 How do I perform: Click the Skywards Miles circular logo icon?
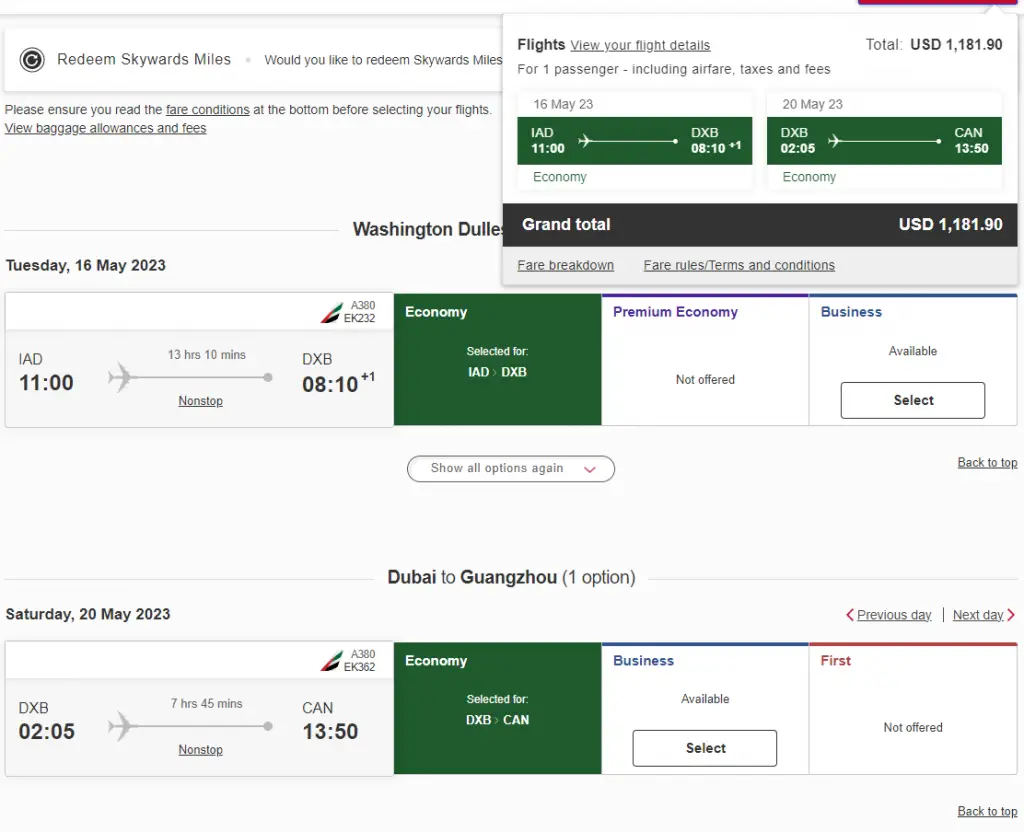(32, 60)
